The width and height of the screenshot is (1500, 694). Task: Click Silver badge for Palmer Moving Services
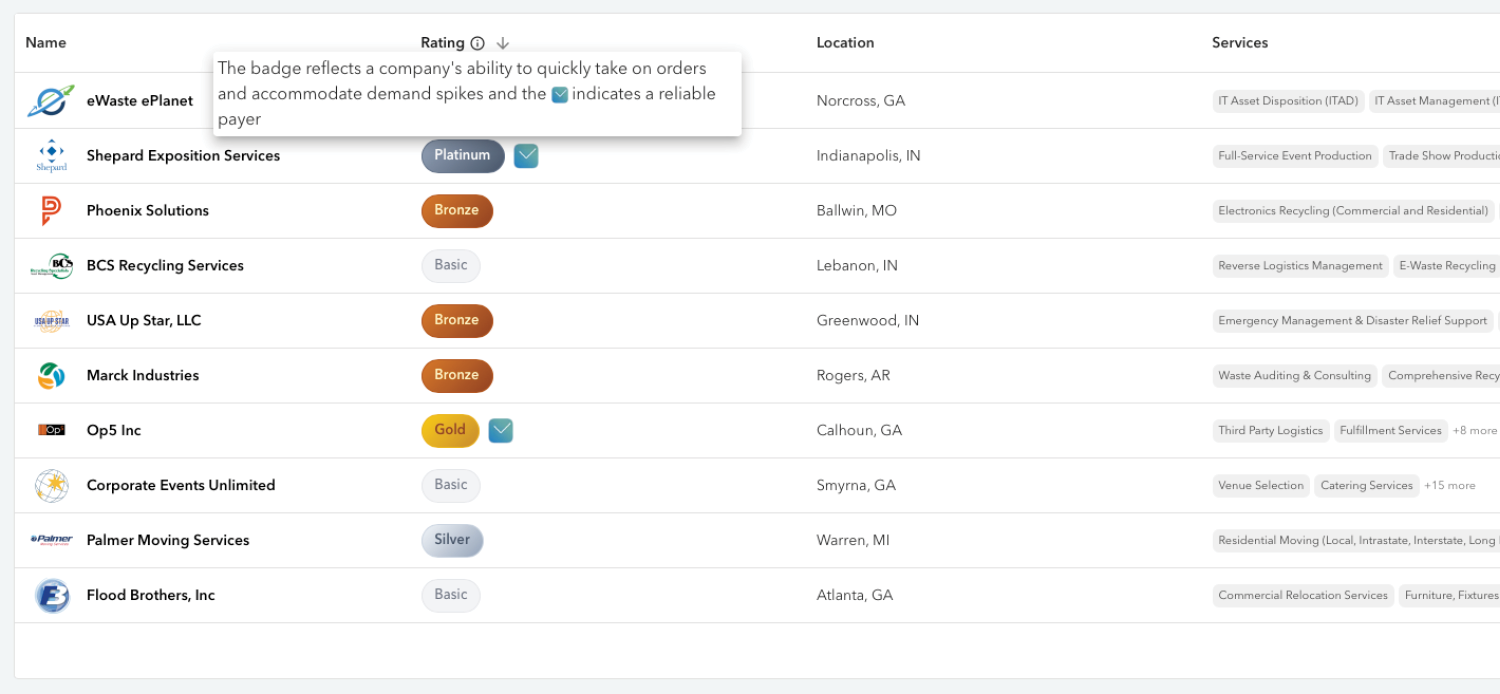point(452,540)
